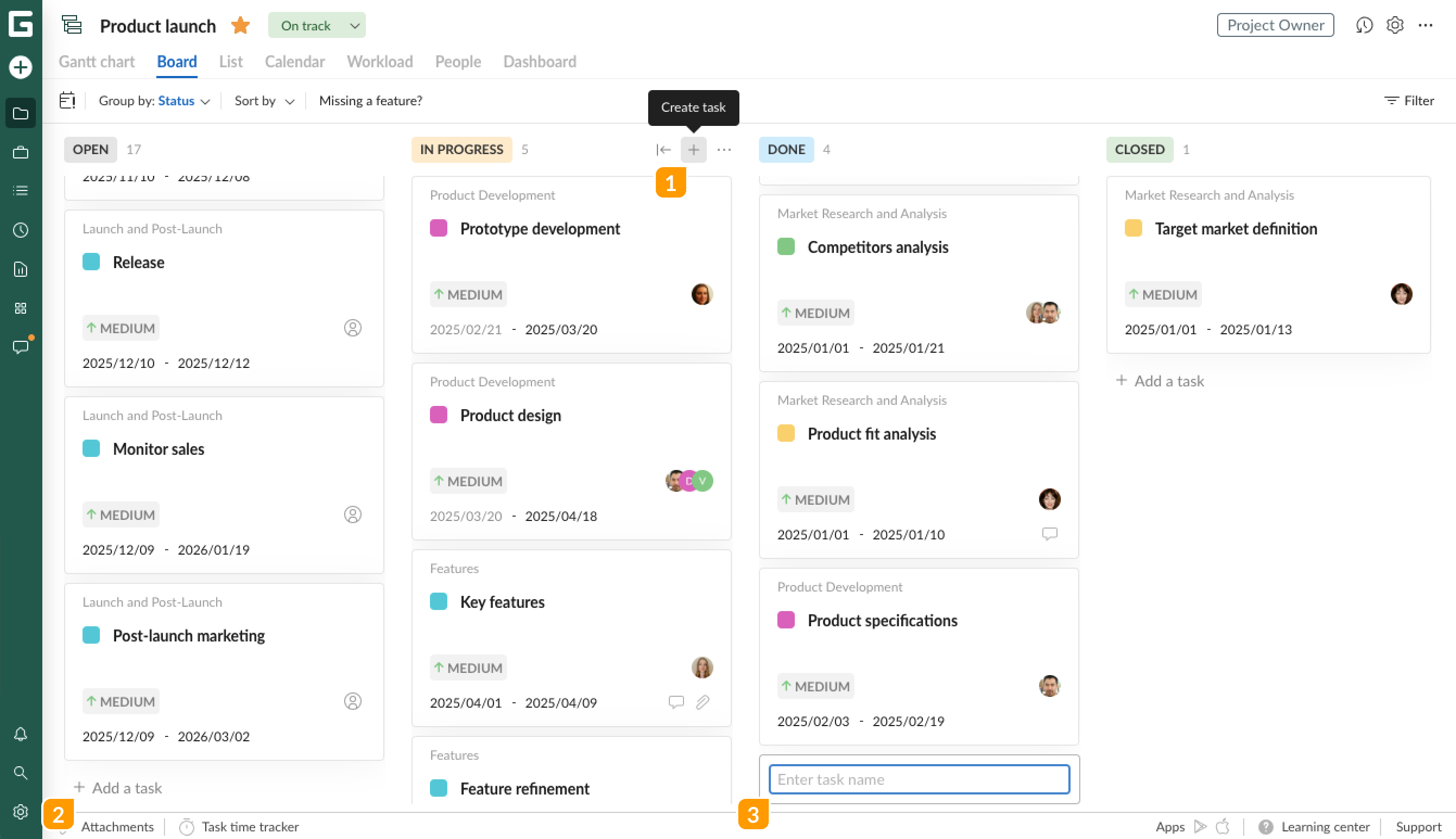Open board settings gear icon
This screenshot has width=1456, height=839.
[1395, 25]
